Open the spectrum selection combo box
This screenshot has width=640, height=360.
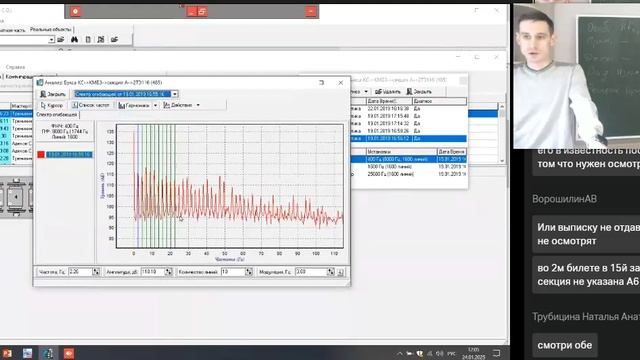coord(126,94)
